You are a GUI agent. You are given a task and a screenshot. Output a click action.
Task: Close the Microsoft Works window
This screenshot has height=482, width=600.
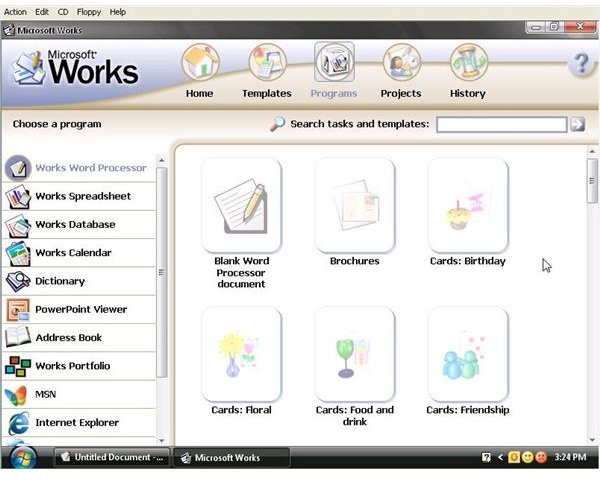click(x=580, y=27)
